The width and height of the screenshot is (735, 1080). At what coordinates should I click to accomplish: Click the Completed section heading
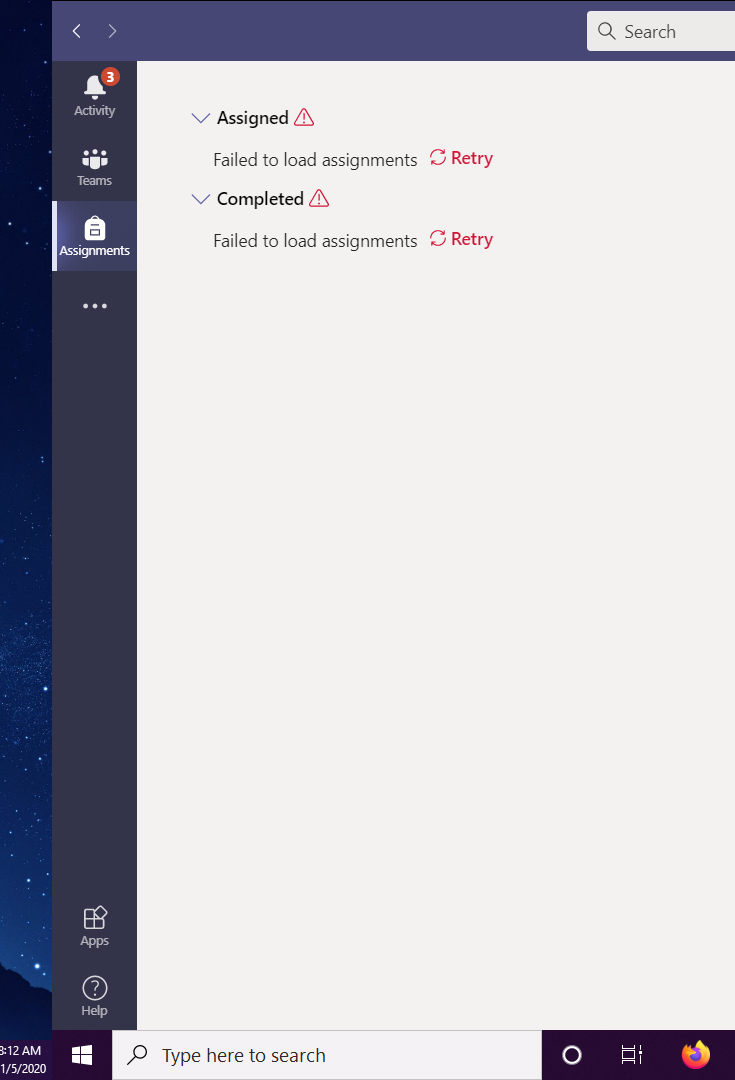260,199
